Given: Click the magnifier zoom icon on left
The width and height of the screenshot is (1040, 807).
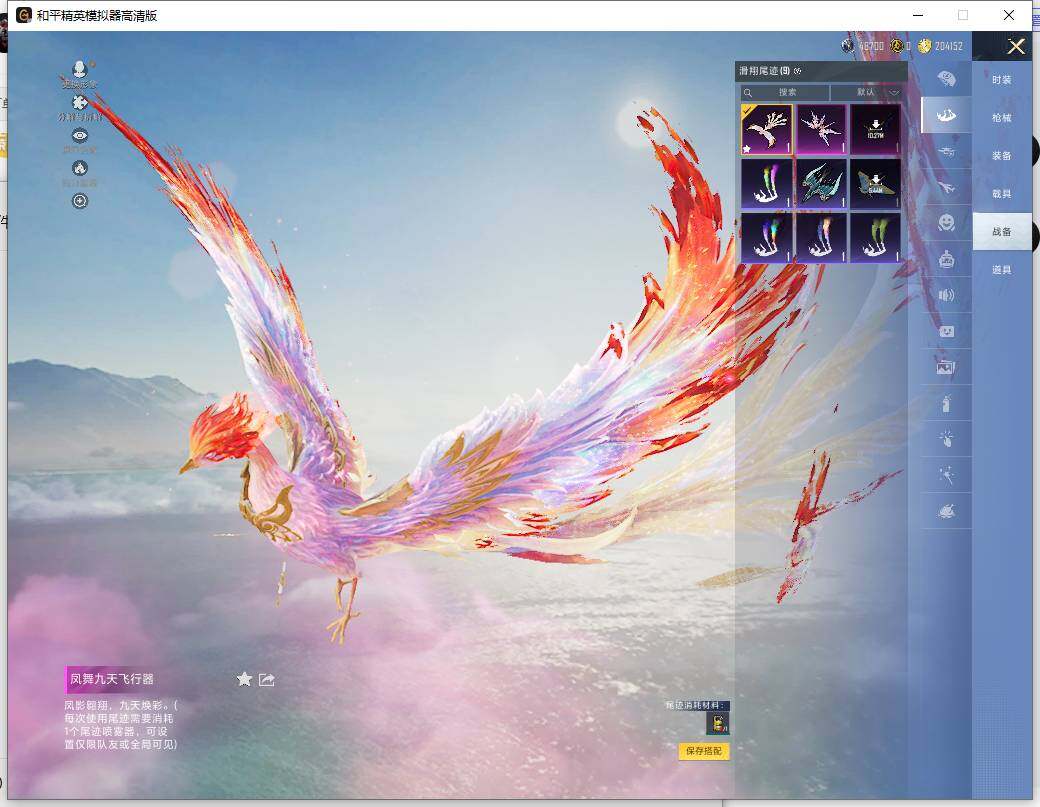Looking at the screenshot, I should tap(80, 201).
